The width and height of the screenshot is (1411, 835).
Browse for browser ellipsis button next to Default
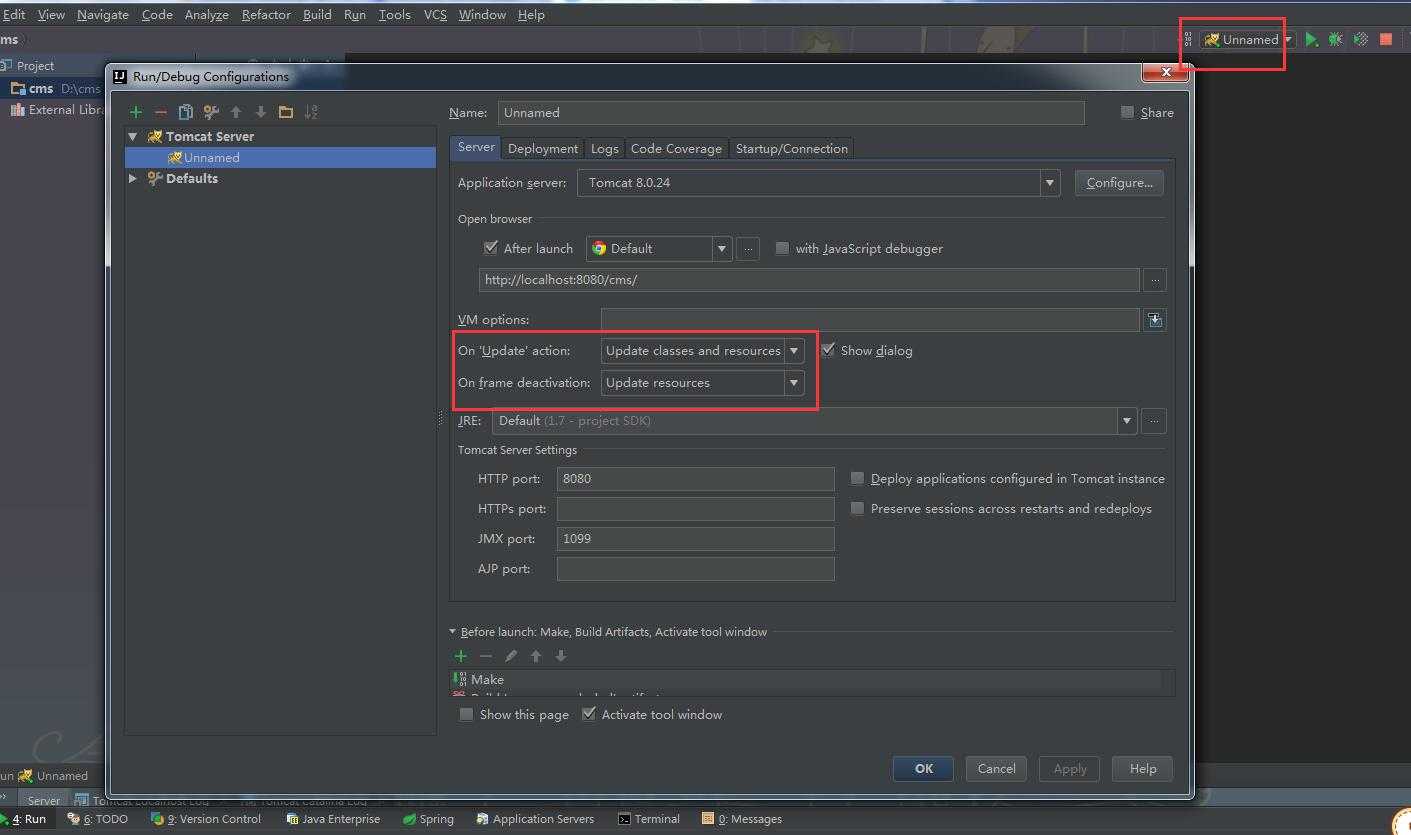pyautogui.click(x=747, y=249)
